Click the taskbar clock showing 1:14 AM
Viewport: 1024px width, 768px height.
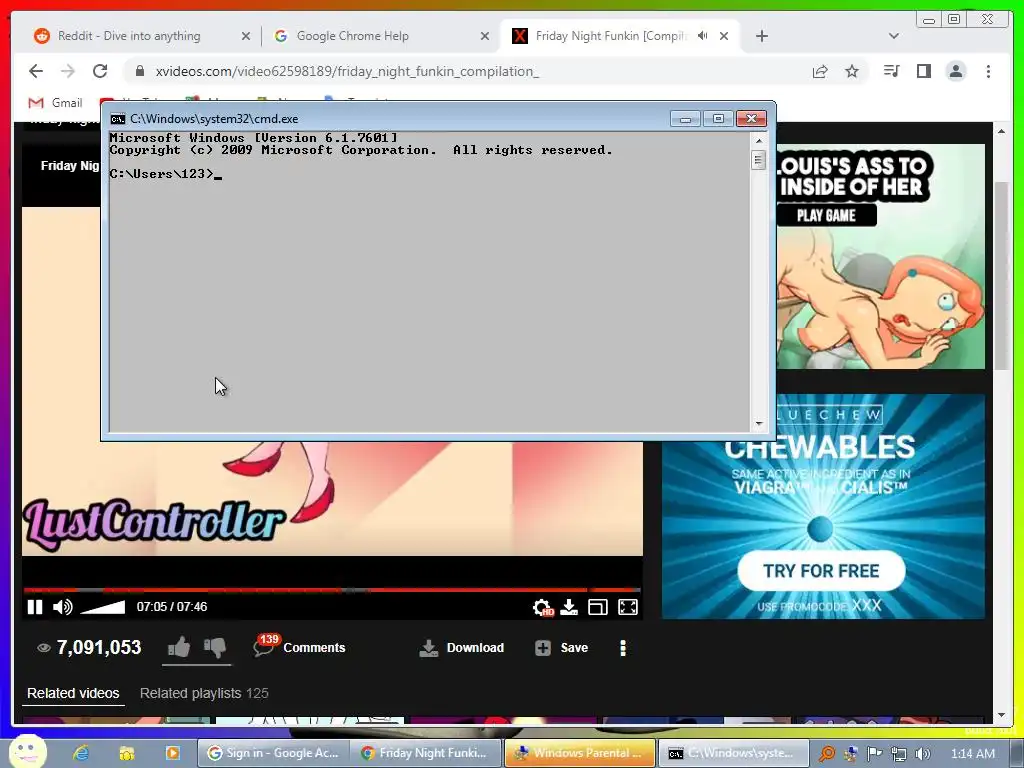click(972, 754)
